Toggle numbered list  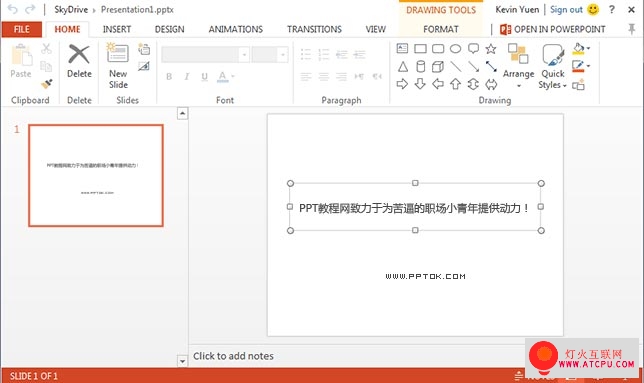pyautogui.click(x=324, y=54)
